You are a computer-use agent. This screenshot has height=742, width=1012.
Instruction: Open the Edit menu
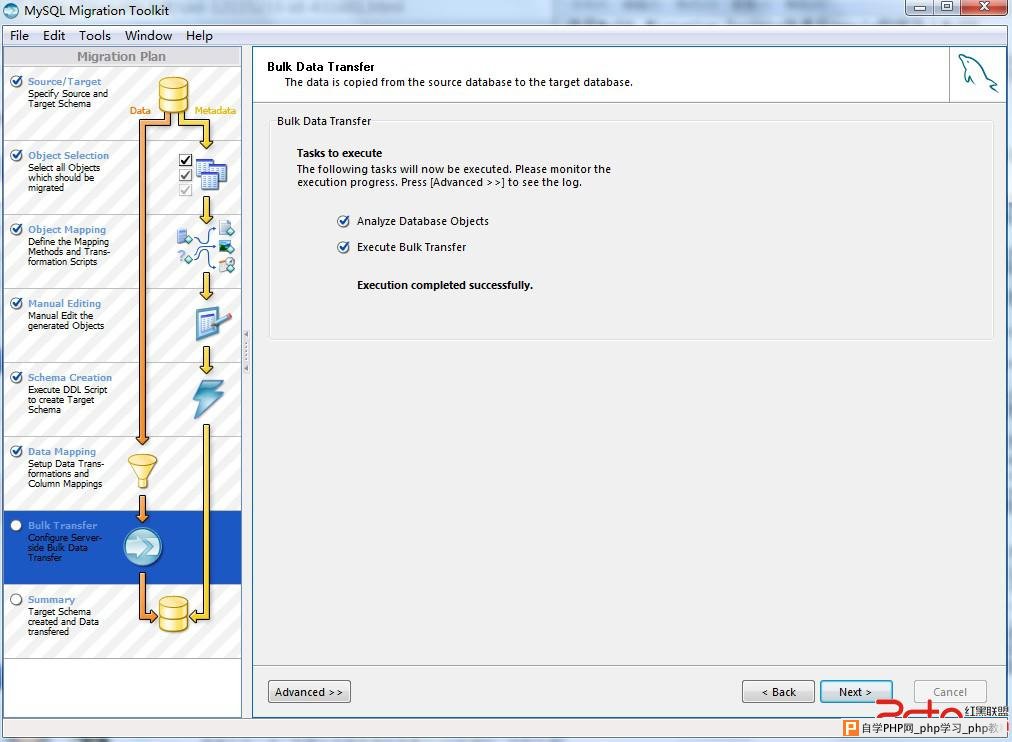[x=54, y=35]
